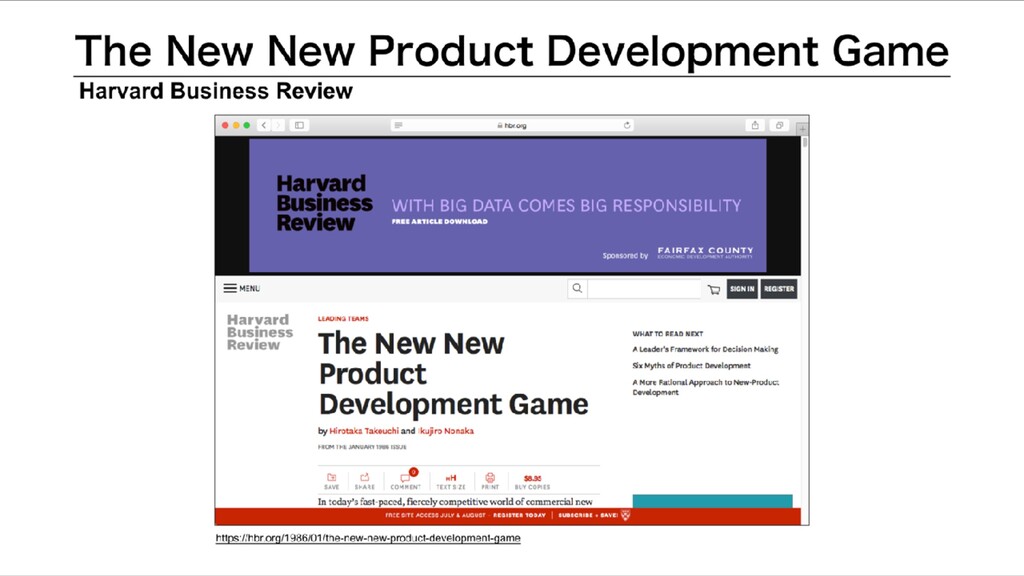This screenshot has height=576, width=1024.
Task: Click the article headline The New New Product Development Game
Action: [x=453, y=374]
